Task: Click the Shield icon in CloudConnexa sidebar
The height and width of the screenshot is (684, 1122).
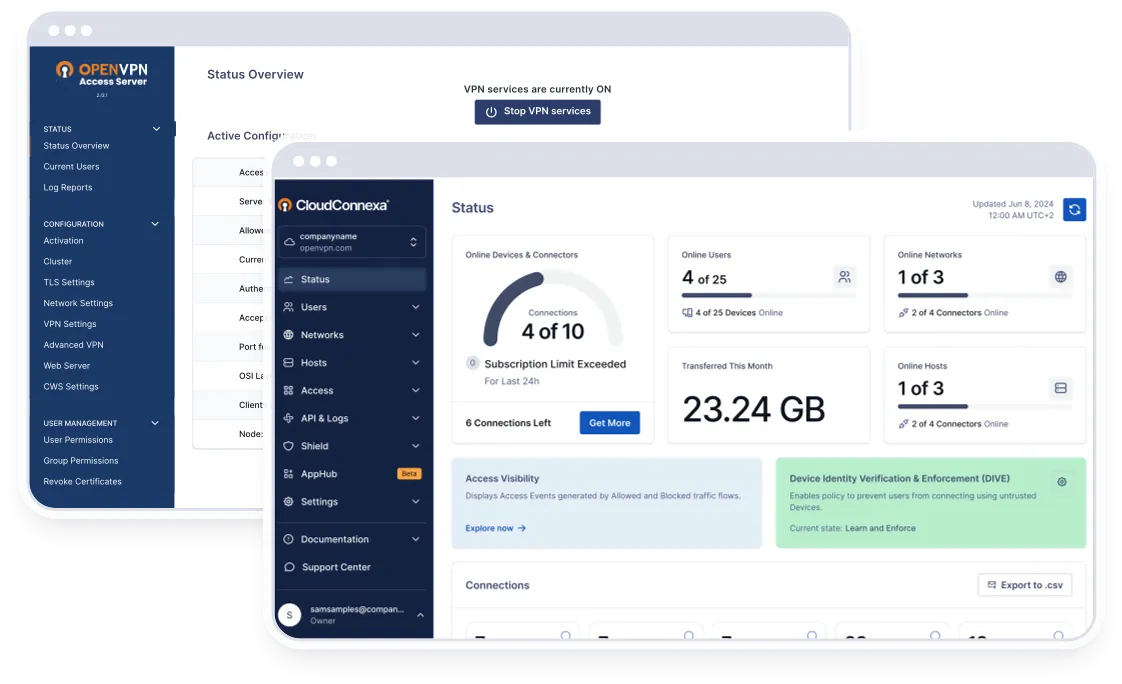Action: tap(288, 446)
